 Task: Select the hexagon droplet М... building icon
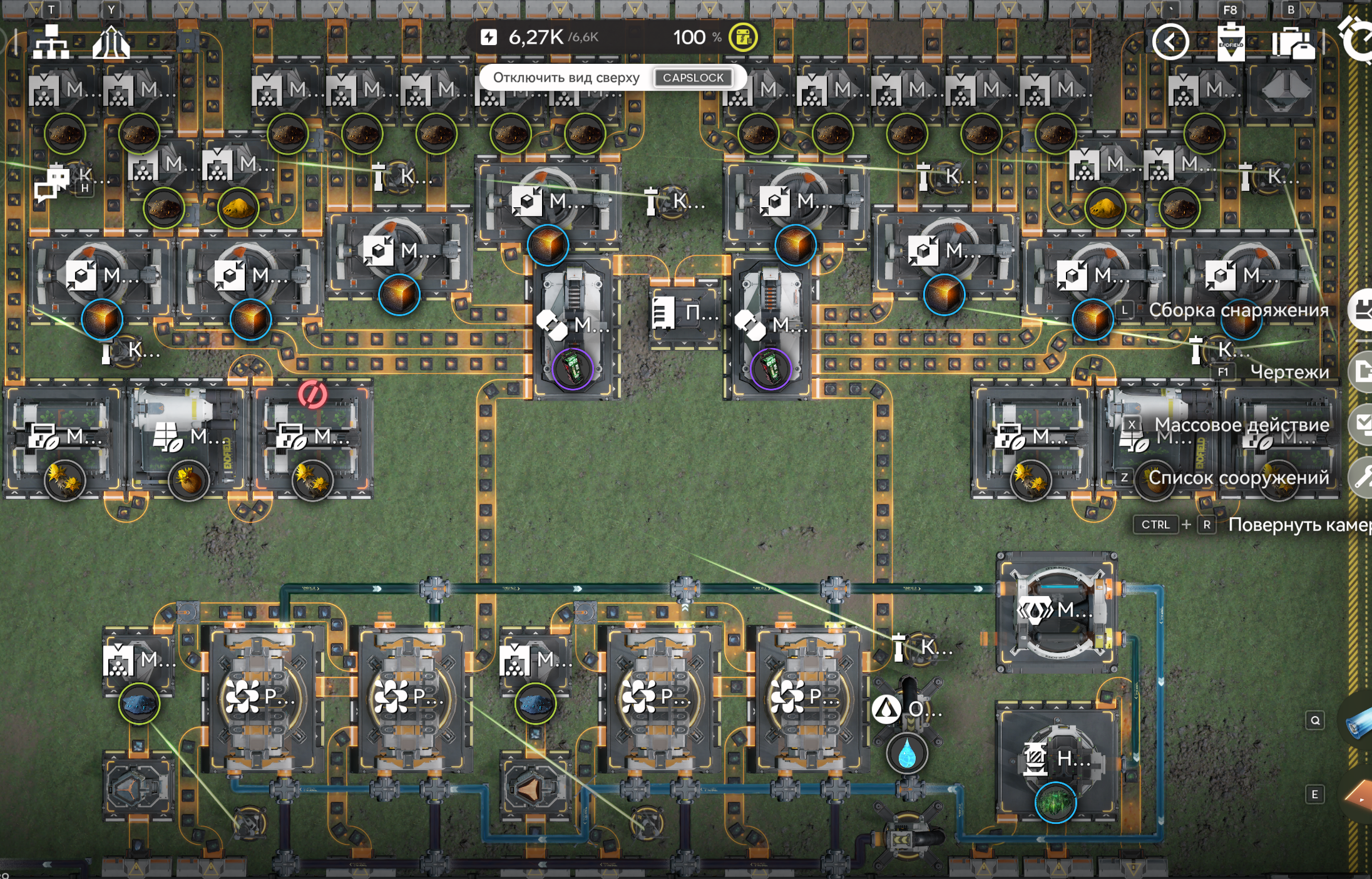click(1035, 609)
